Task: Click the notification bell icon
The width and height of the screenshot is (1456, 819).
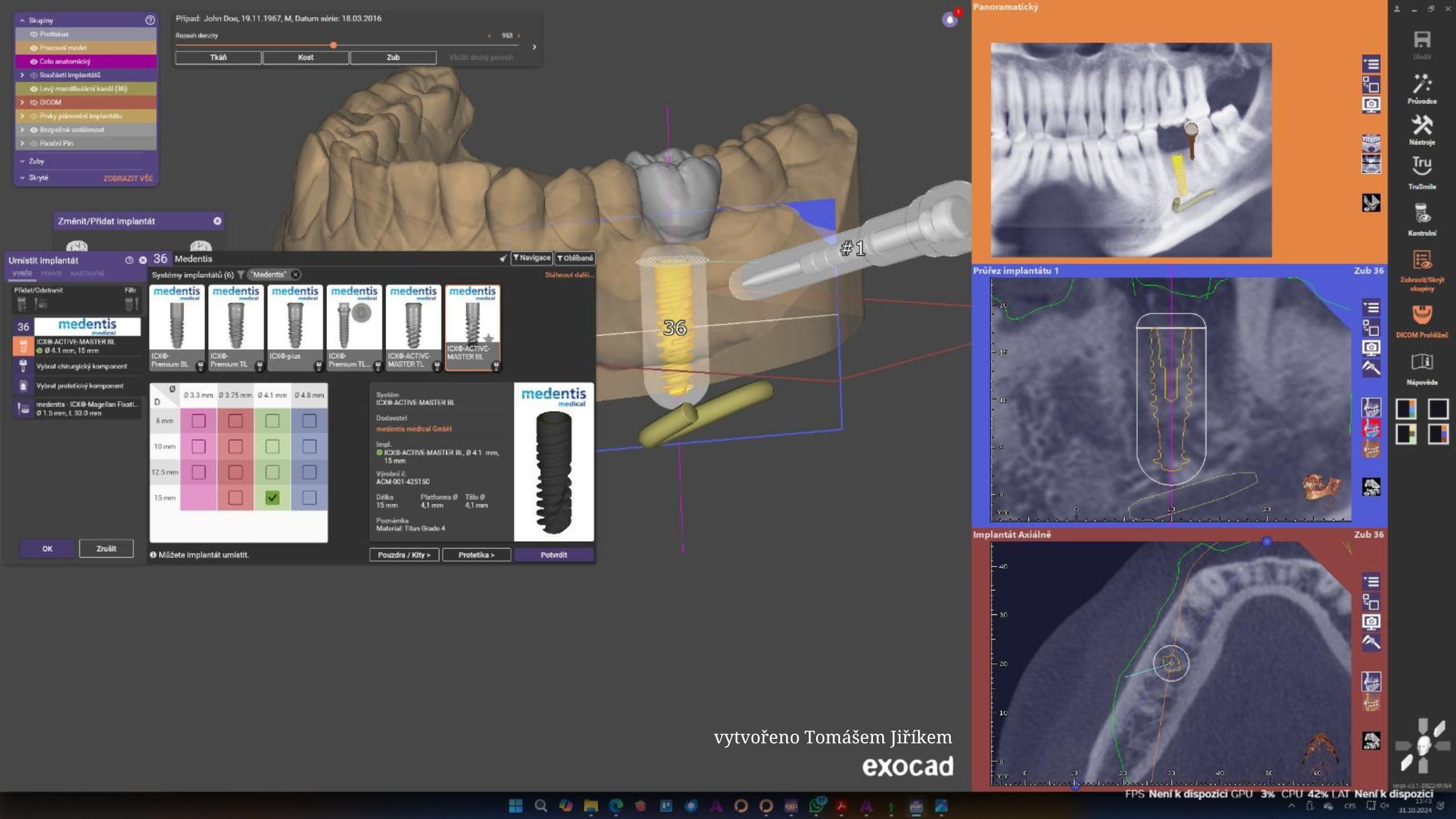Action: point(950,20)
